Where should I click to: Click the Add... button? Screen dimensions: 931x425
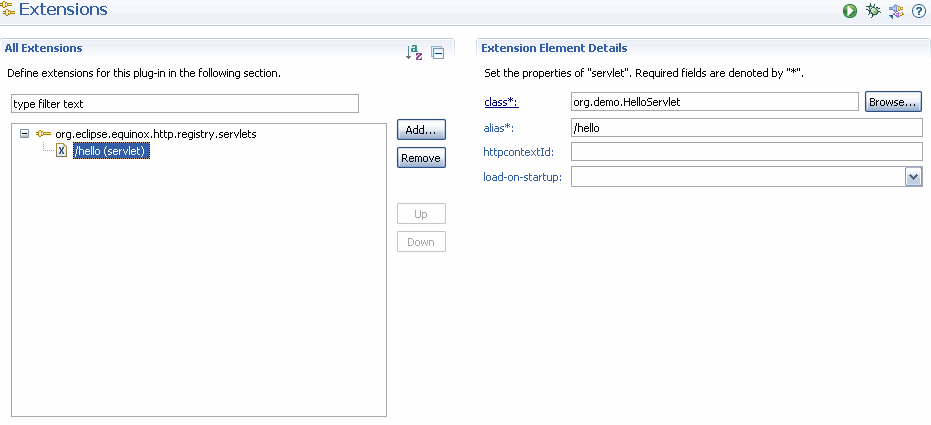click(421, 129)
